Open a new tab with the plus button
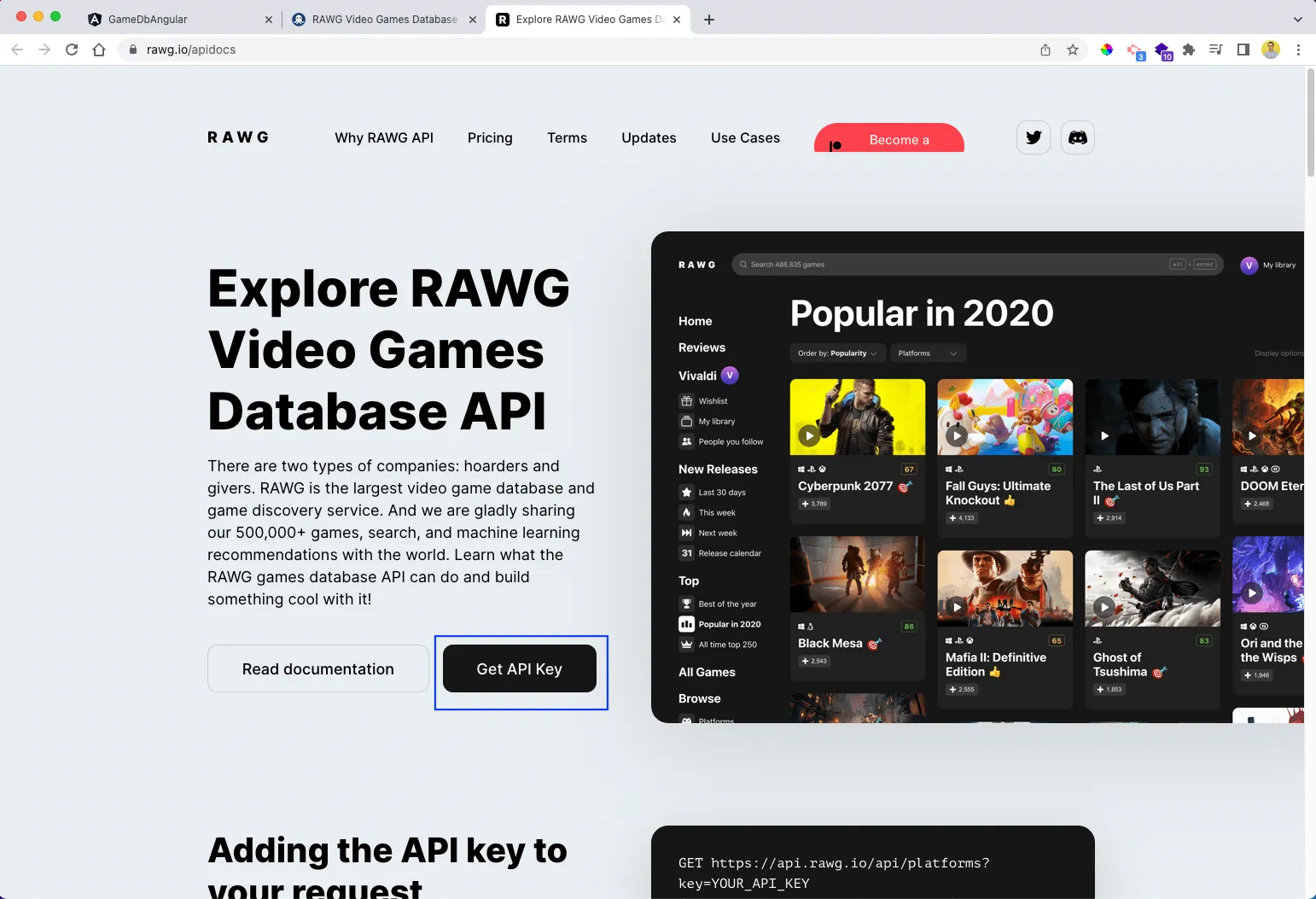The height and width of the screenshot is (899, 1316). 709,19
